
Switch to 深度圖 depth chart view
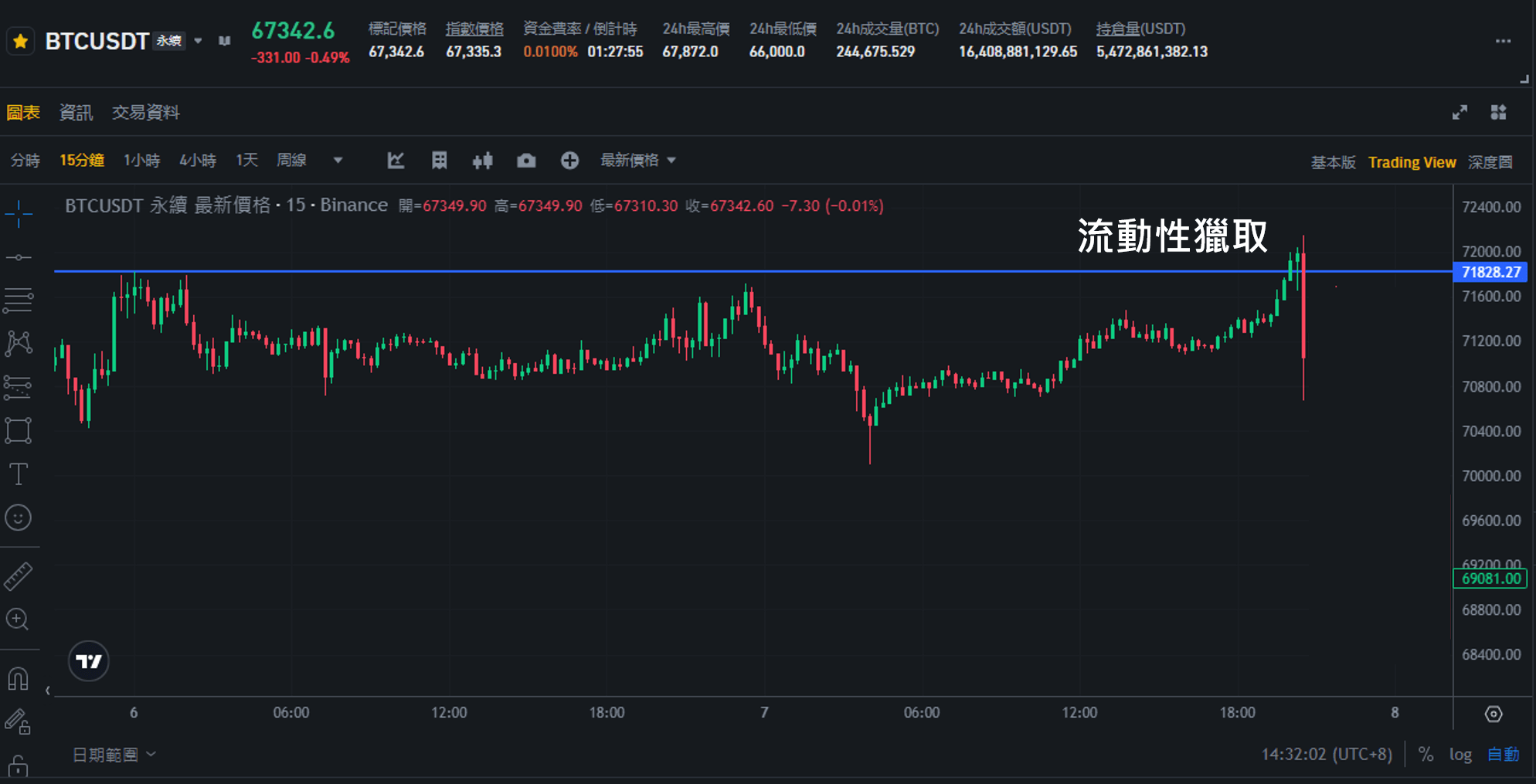click(1490, 162)
